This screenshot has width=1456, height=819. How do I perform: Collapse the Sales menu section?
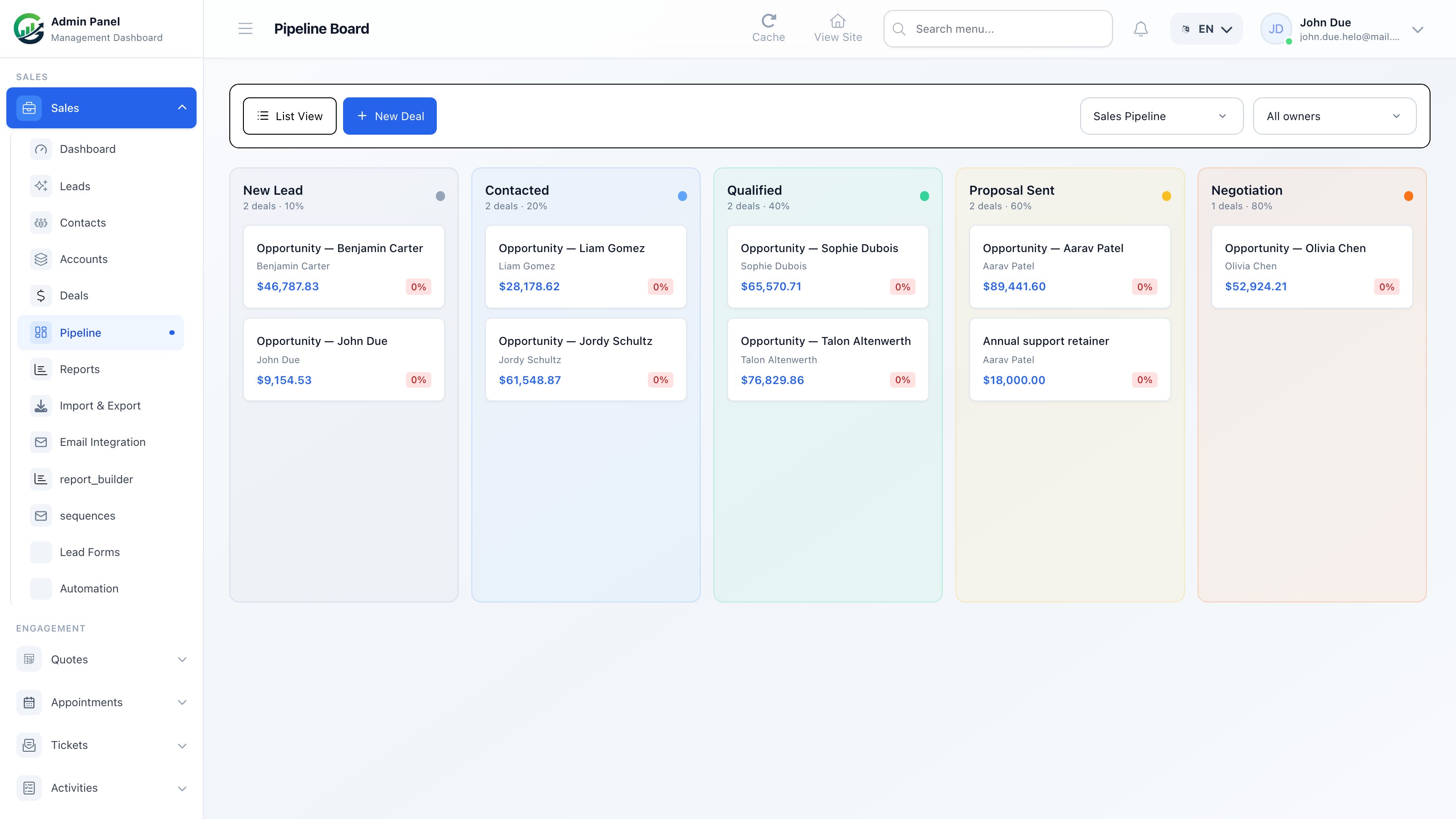point(182,107)
